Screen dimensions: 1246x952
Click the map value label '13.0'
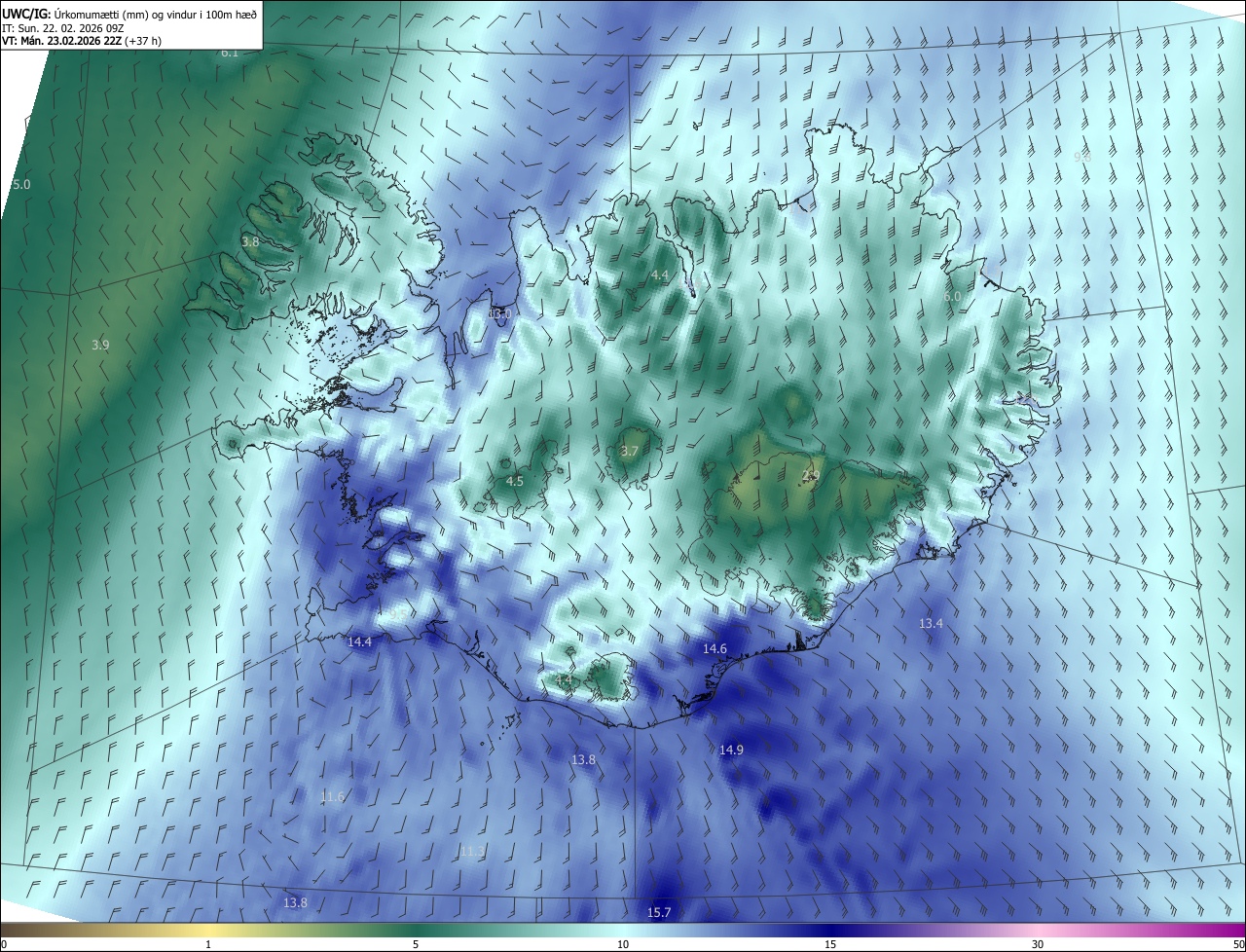point(499,313)
